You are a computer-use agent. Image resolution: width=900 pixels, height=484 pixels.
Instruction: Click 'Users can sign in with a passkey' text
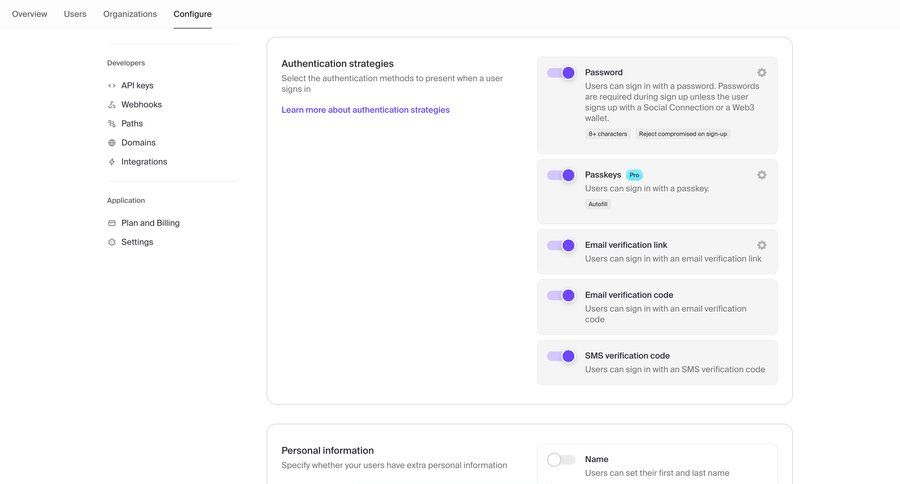647,188
